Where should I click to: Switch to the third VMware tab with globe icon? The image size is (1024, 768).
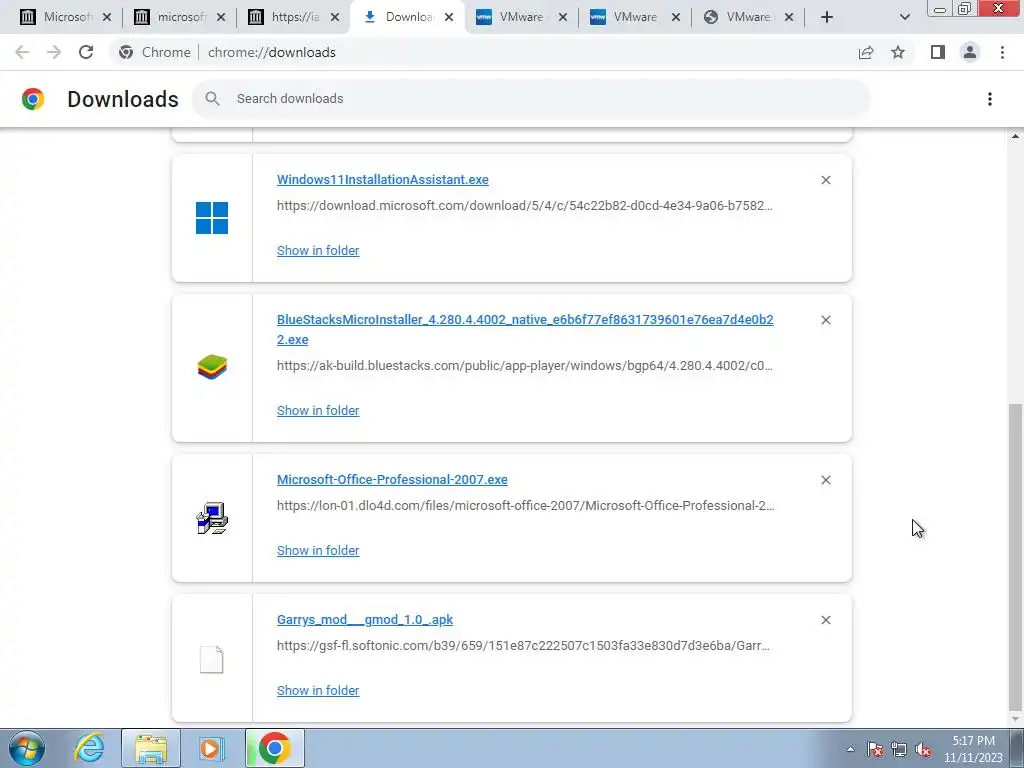(x=748, y=17)
